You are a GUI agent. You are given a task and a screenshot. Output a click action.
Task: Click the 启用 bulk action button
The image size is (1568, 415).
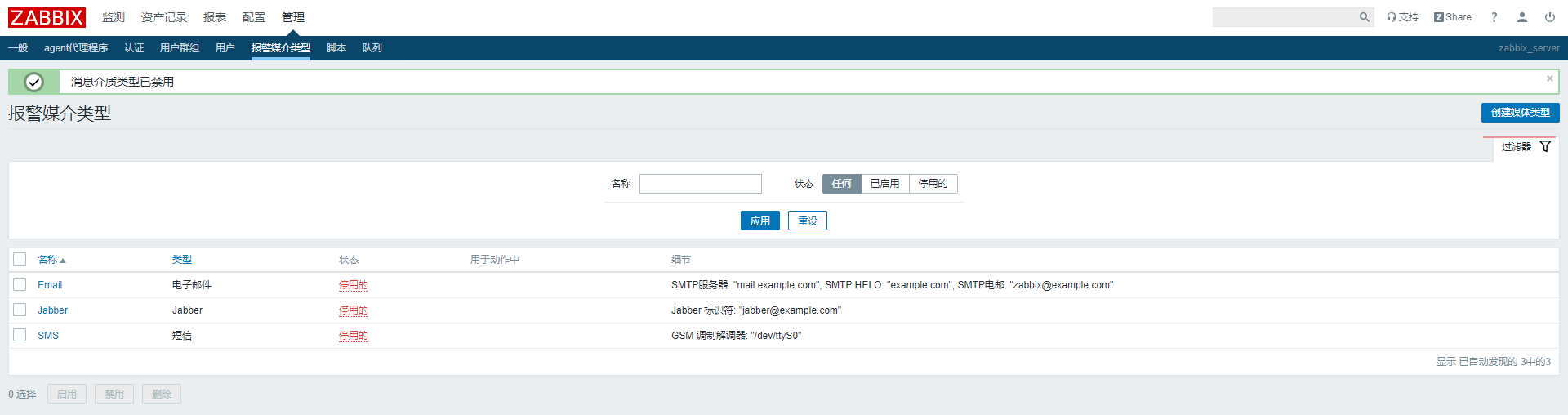click(67, 394)
